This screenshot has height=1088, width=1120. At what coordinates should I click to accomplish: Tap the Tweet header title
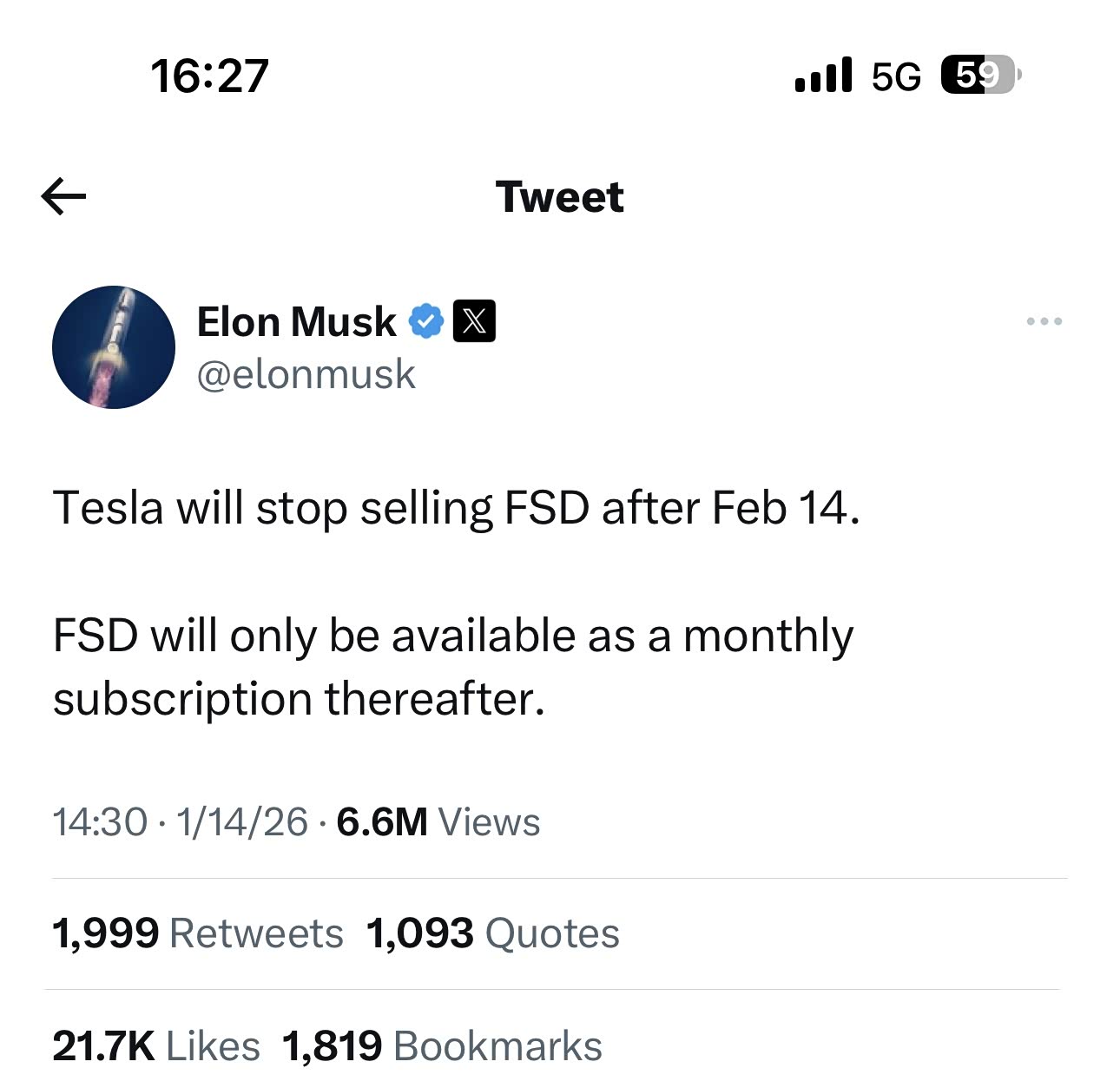[559, 197]
